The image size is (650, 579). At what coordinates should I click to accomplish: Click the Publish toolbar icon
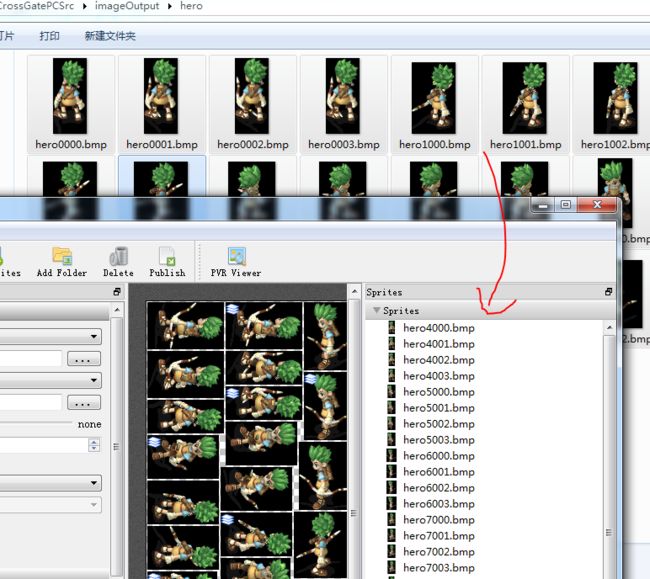coord(167,257)
